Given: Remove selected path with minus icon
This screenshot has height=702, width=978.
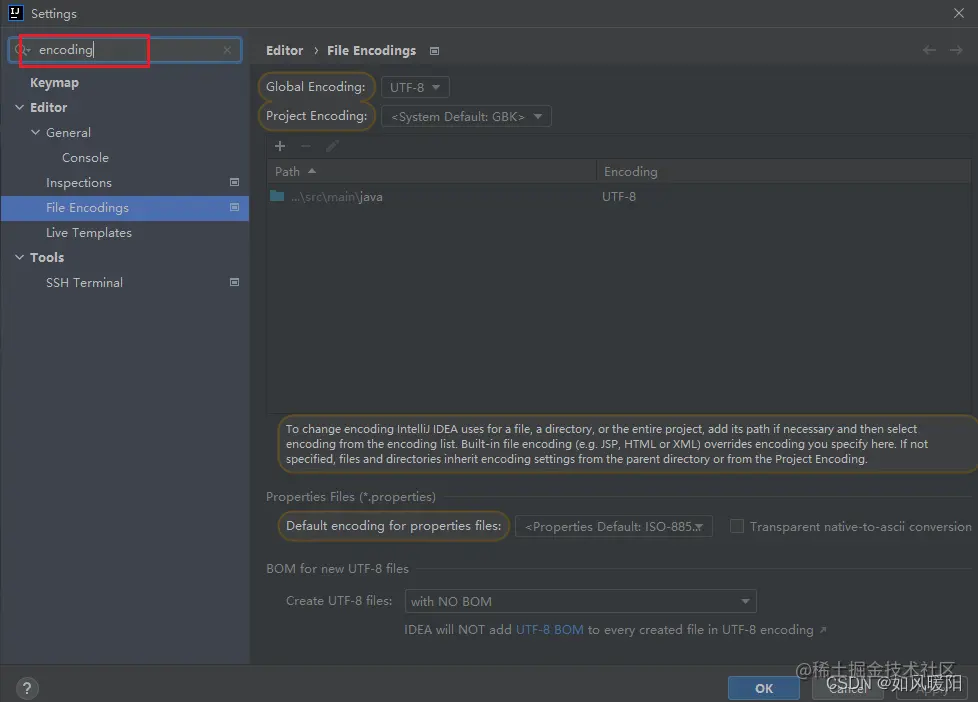Looking at the screenshot, I should coord(306,146).
